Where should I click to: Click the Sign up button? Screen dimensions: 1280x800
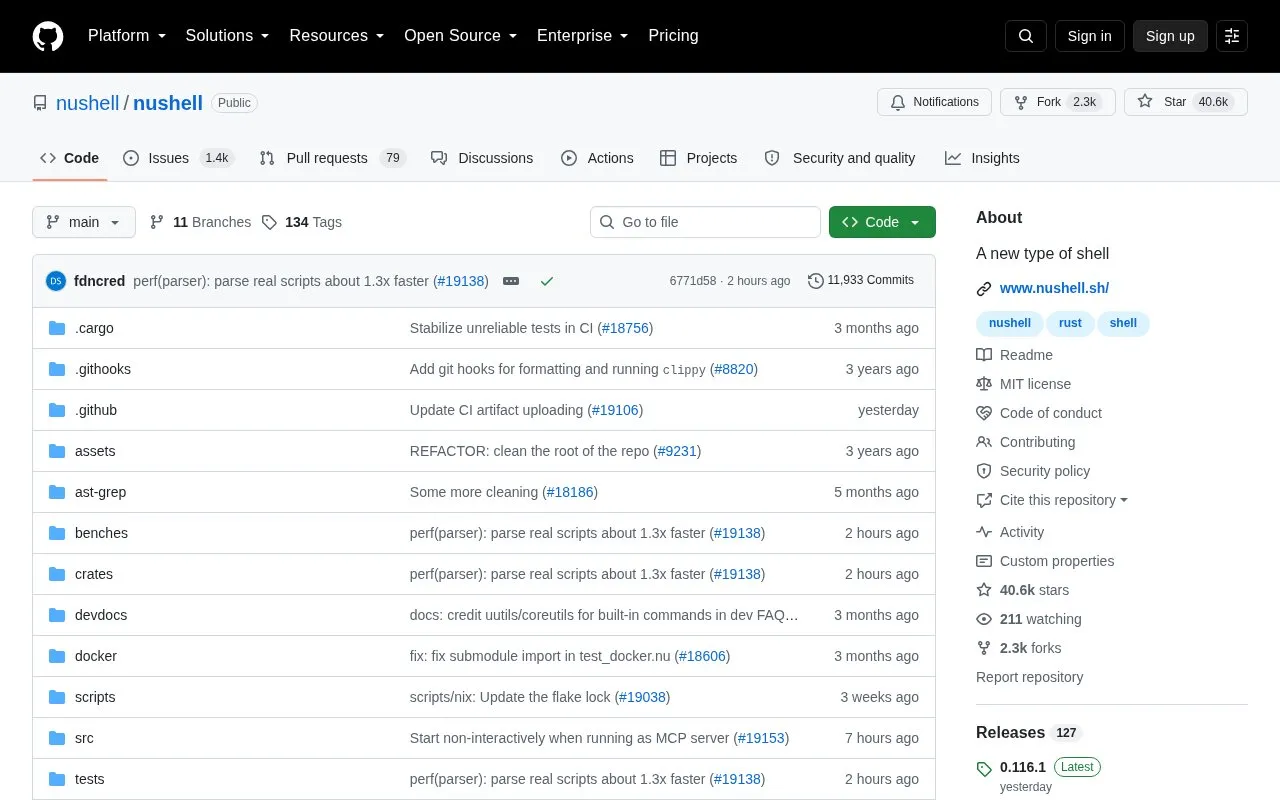pyautogui.click(x=1170, y=36)
